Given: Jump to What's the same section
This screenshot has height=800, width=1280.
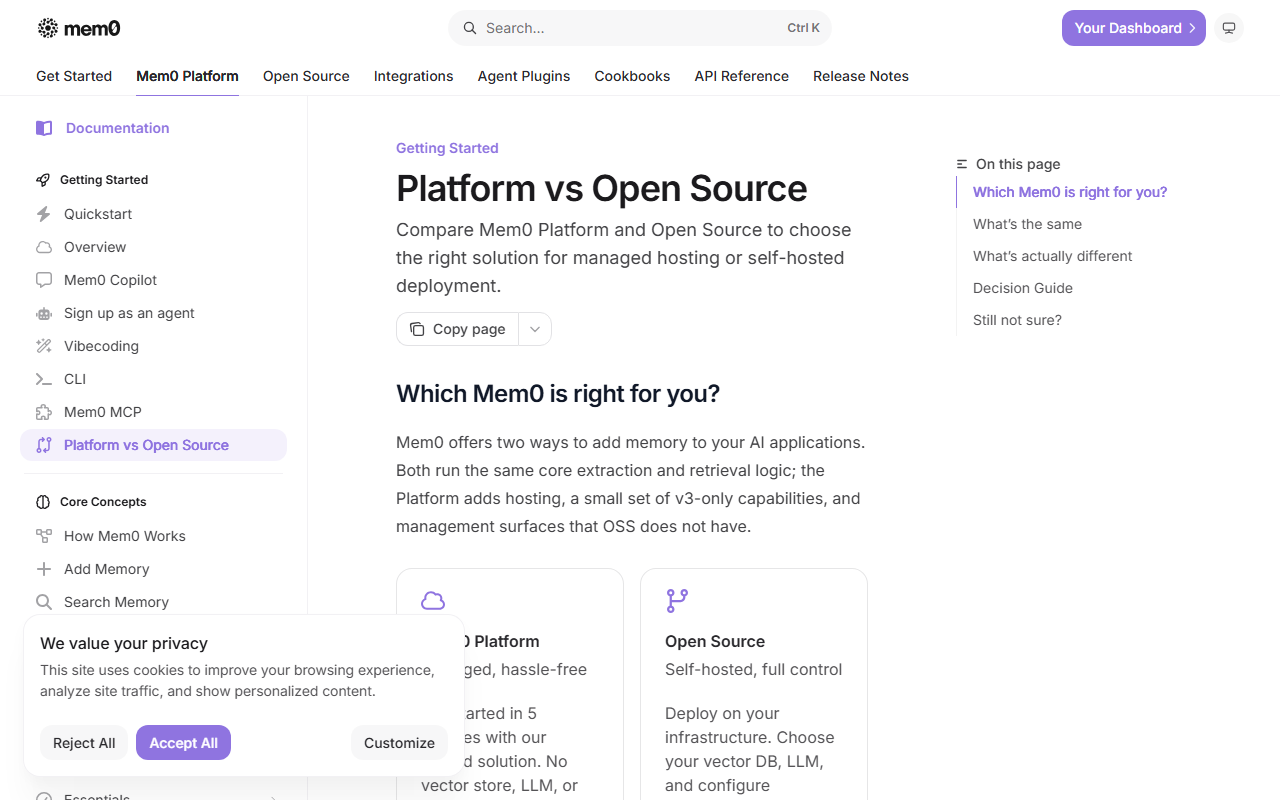Looking at the screenshot, I should coord(1027,224).
